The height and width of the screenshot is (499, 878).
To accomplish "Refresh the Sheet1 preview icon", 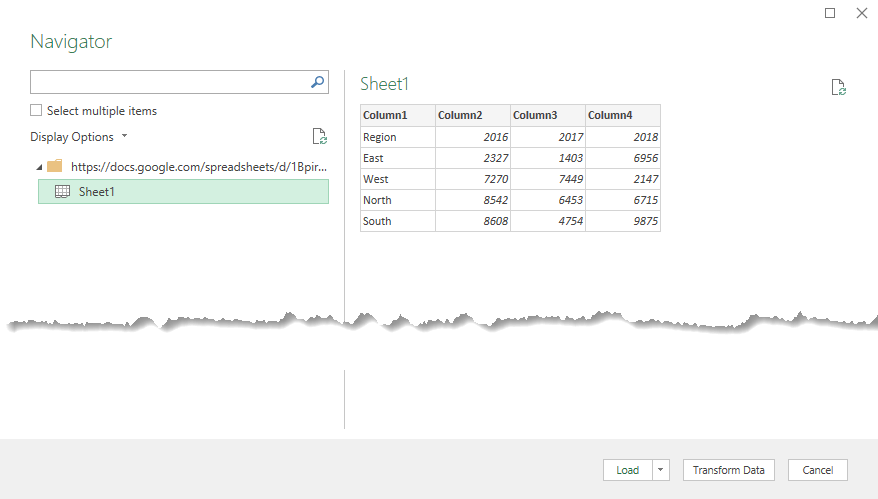I will coord(838,87).
